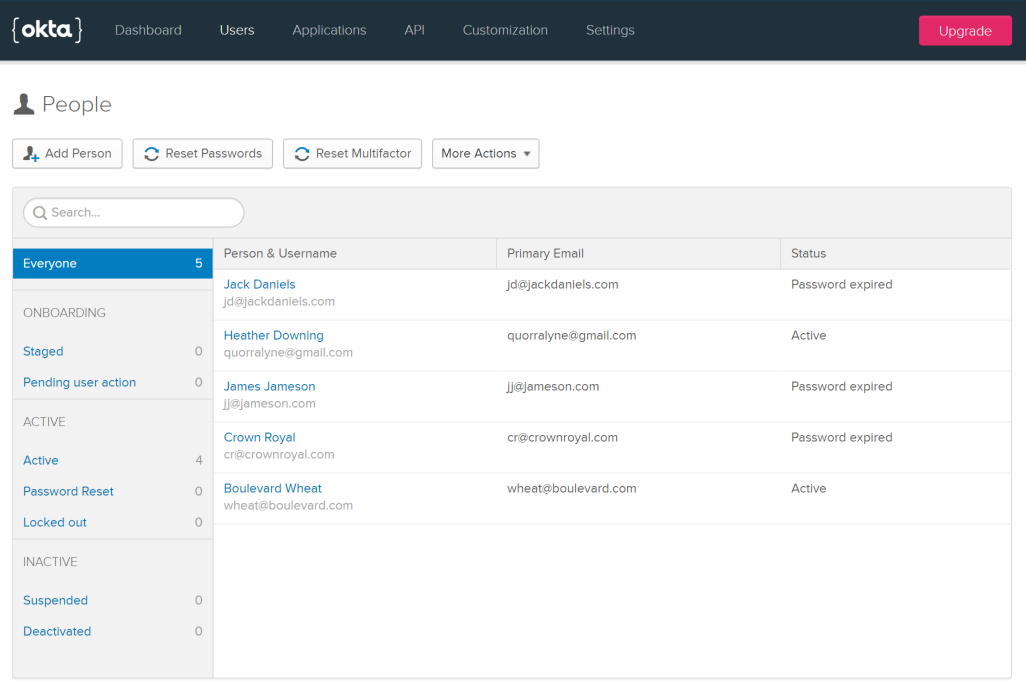Open the API menu item

pyautogui.click(x=414, y=30)
